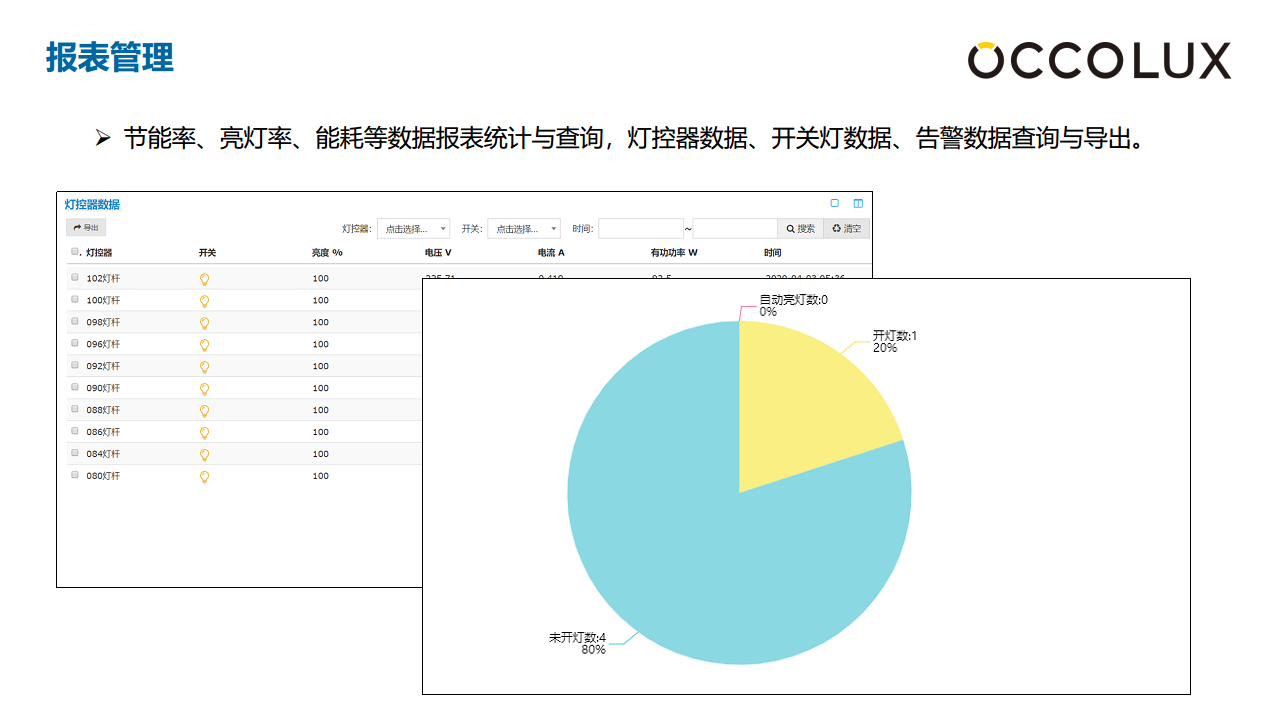
Task: Open the 灯控器 selection dropdown
Action: tap(413, 229)
